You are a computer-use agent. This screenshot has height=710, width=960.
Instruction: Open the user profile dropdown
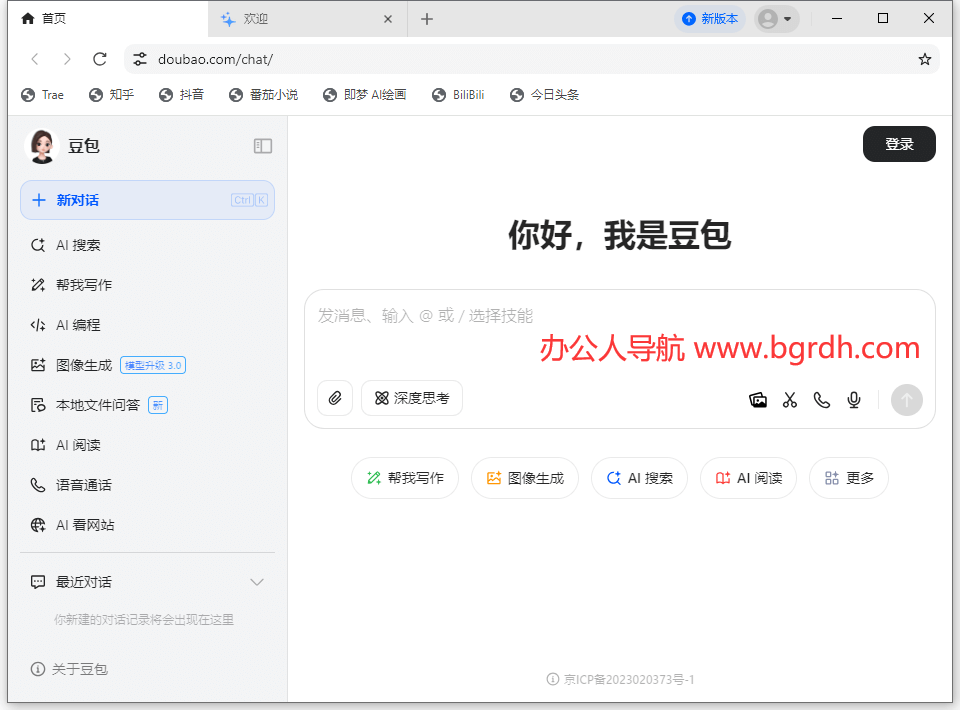(776, 19)
